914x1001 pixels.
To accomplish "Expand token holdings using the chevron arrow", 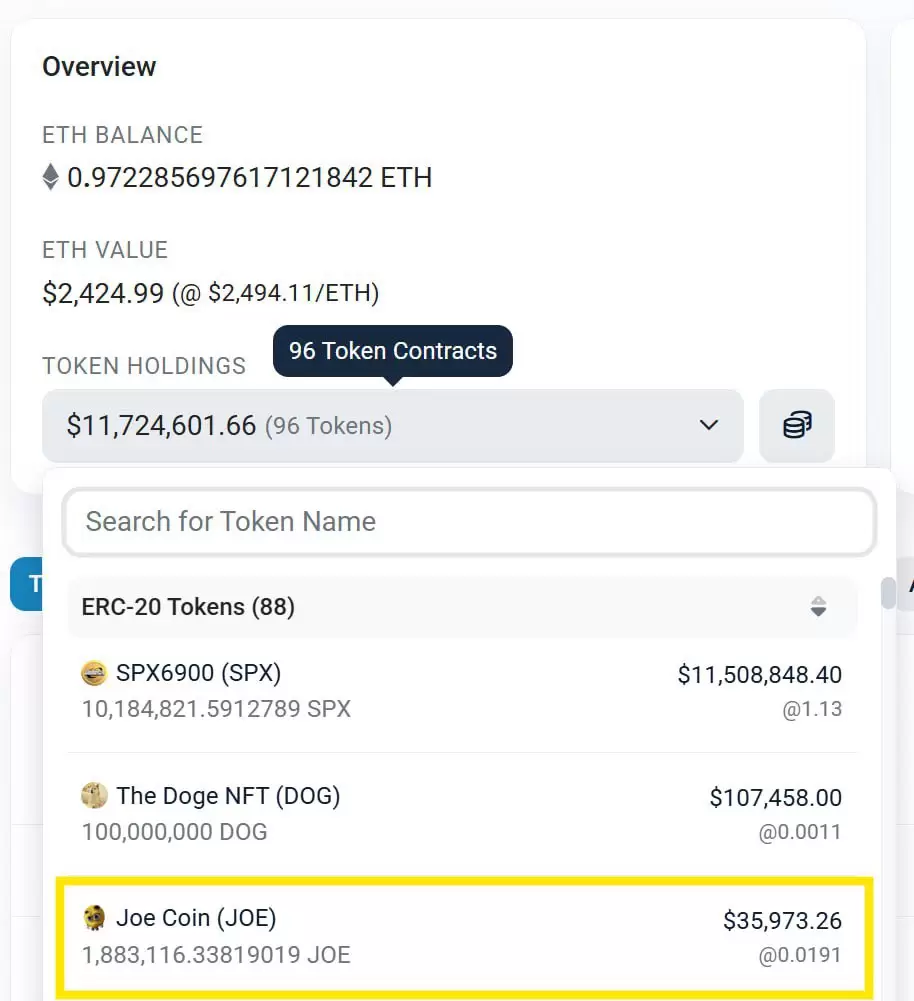I will click(x=709, y=426).
